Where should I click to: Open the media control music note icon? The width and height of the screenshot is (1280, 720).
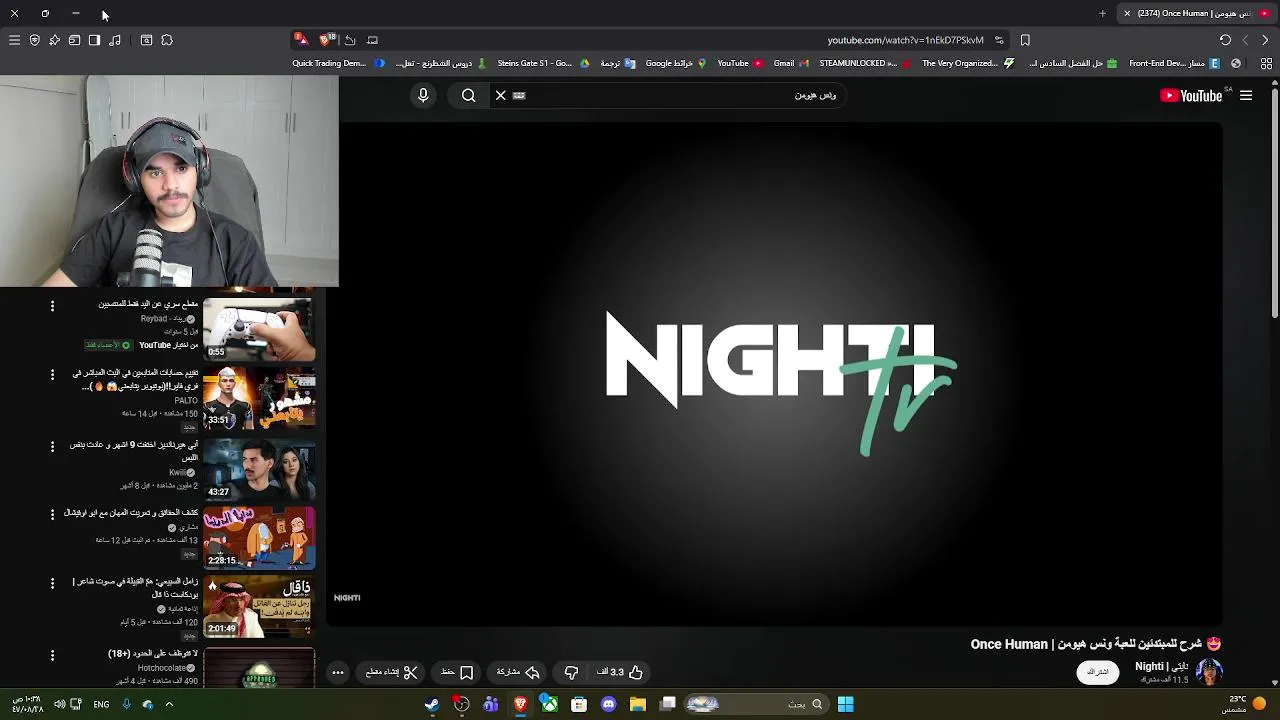(115, 40)
